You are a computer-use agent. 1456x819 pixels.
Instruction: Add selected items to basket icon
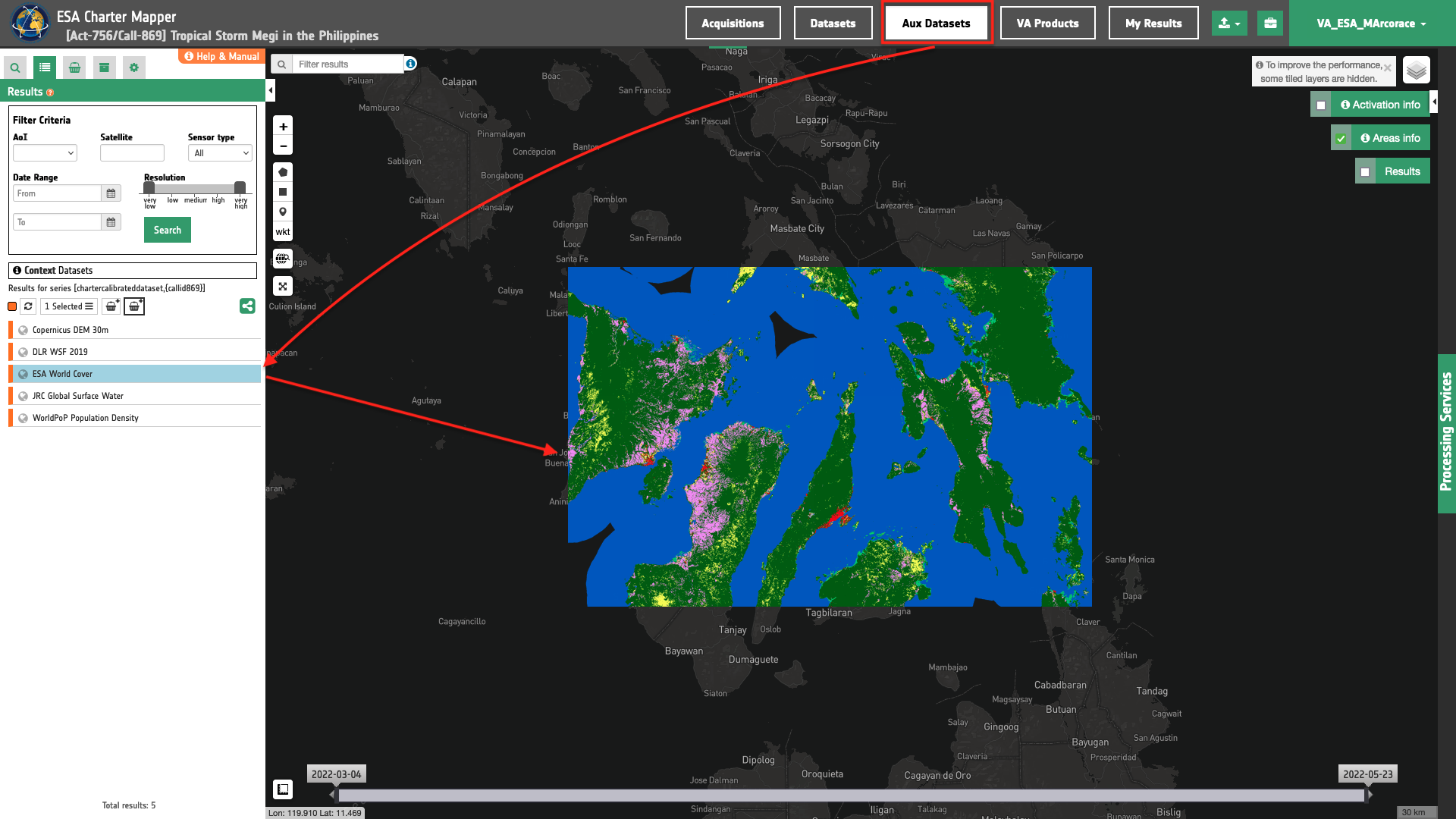tap(111, 306)
